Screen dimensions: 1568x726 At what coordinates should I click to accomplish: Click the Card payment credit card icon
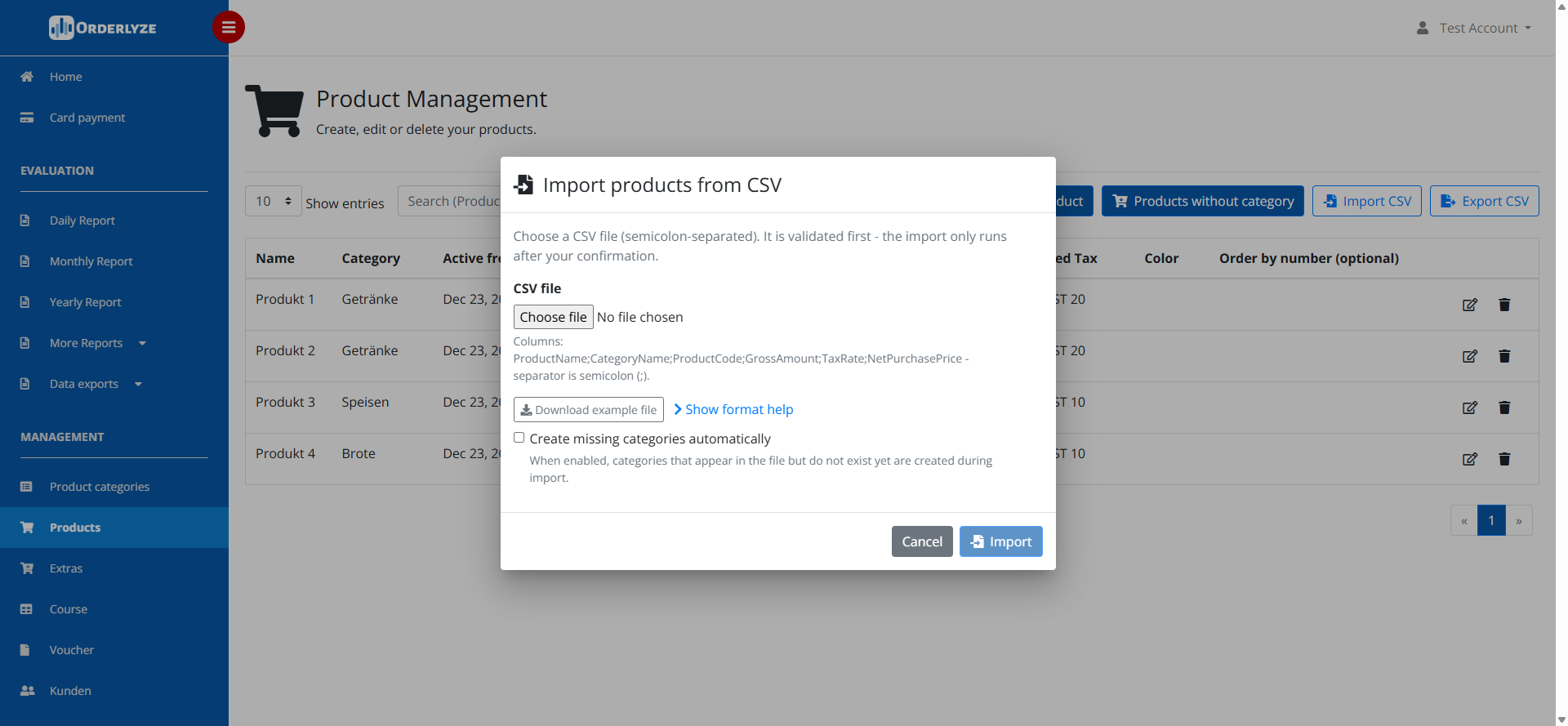click(27, 118)
